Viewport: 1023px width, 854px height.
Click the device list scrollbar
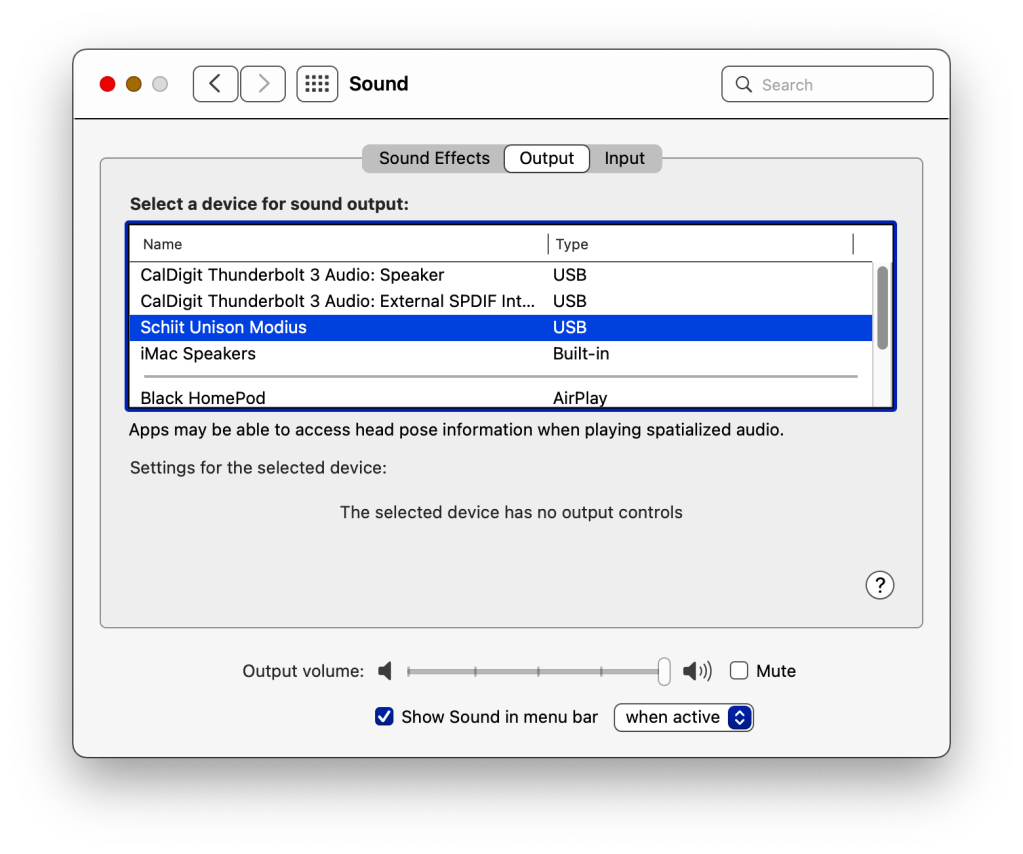(x=882, y=308)
